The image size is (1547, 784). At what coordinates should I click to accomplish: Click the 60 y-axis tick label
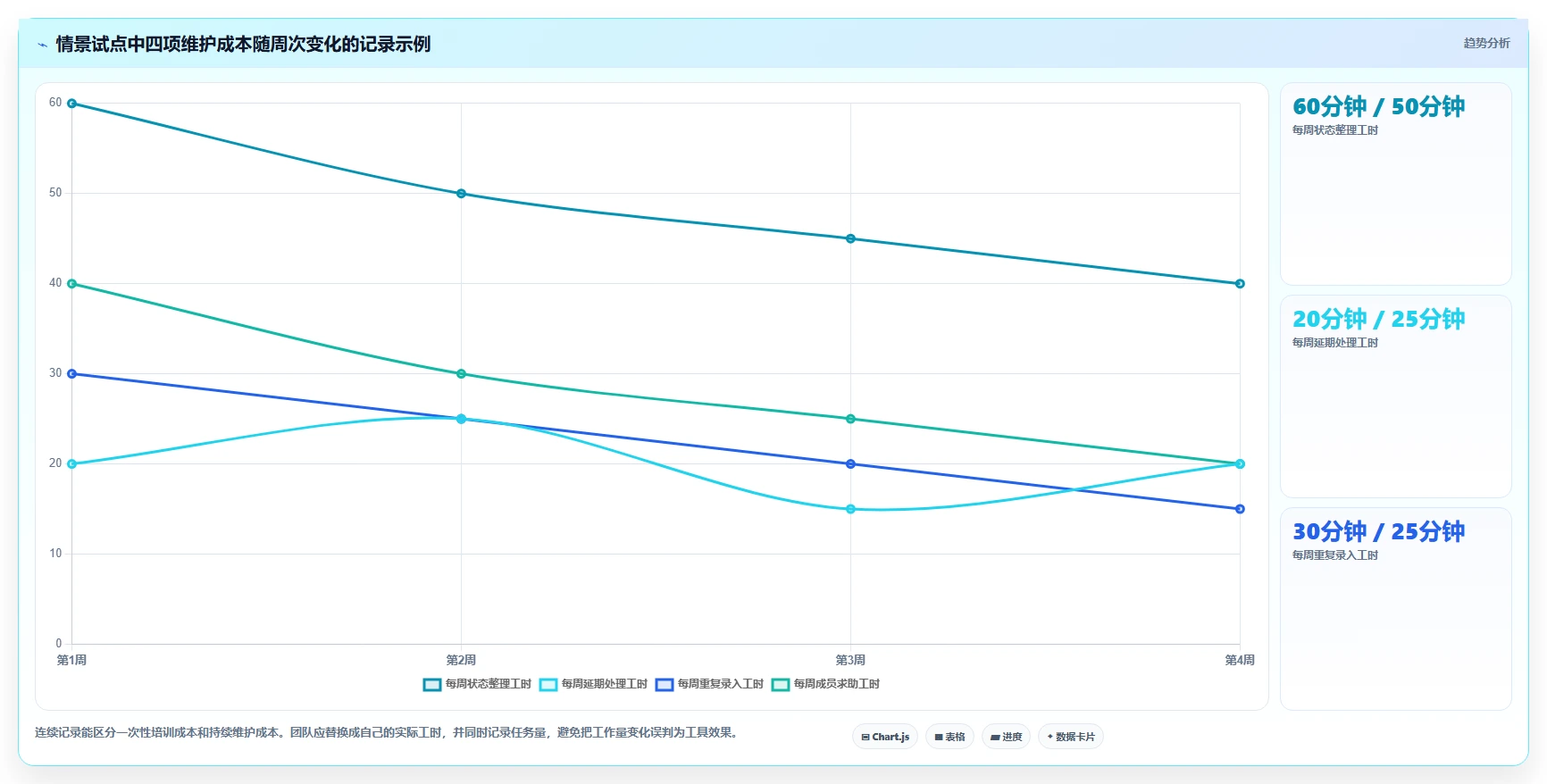(55, 103)
